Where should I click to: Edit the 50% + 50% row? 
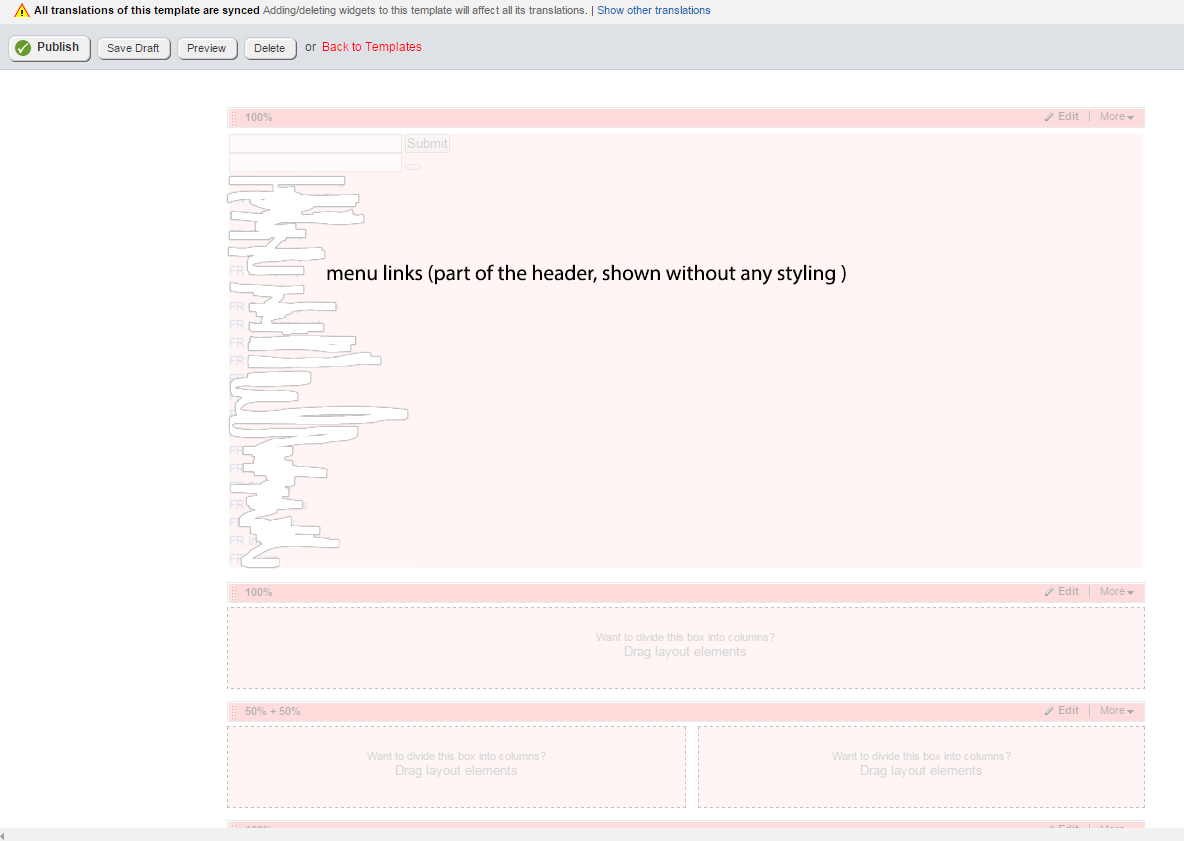pyautogui.click(x=1062, y=710)
